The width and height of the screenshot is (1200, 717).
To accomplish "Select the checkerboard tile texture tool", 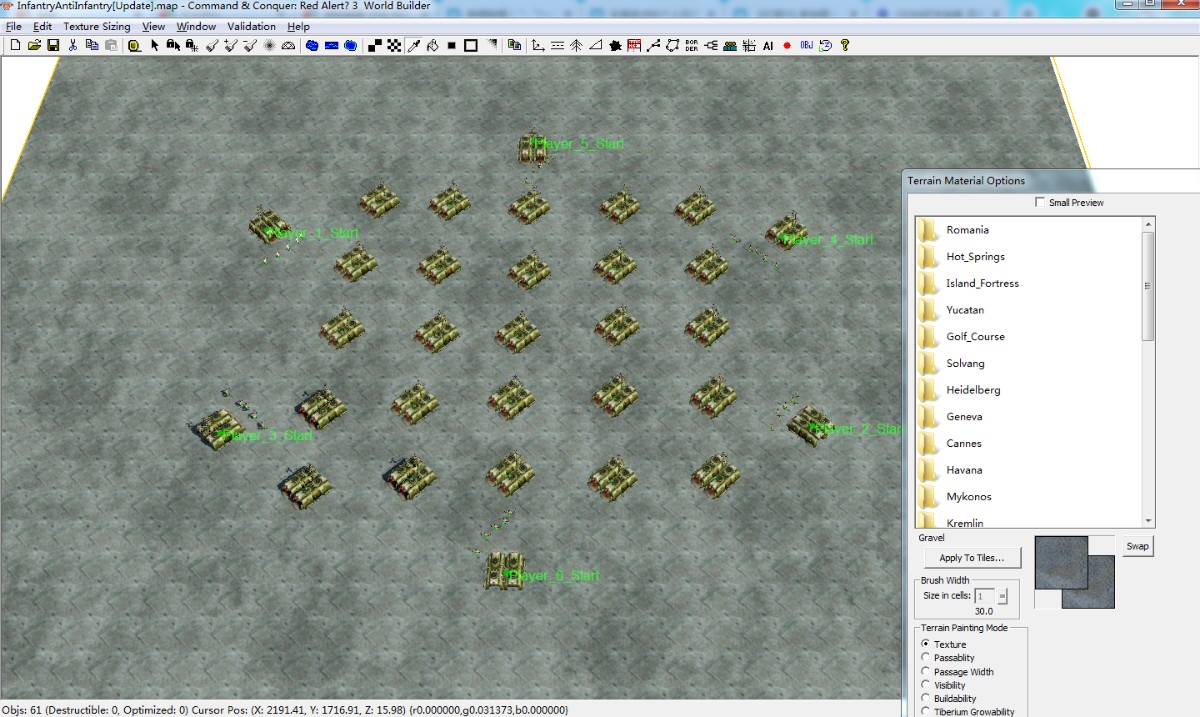I will pyautogui.click(x=394, y=45).
